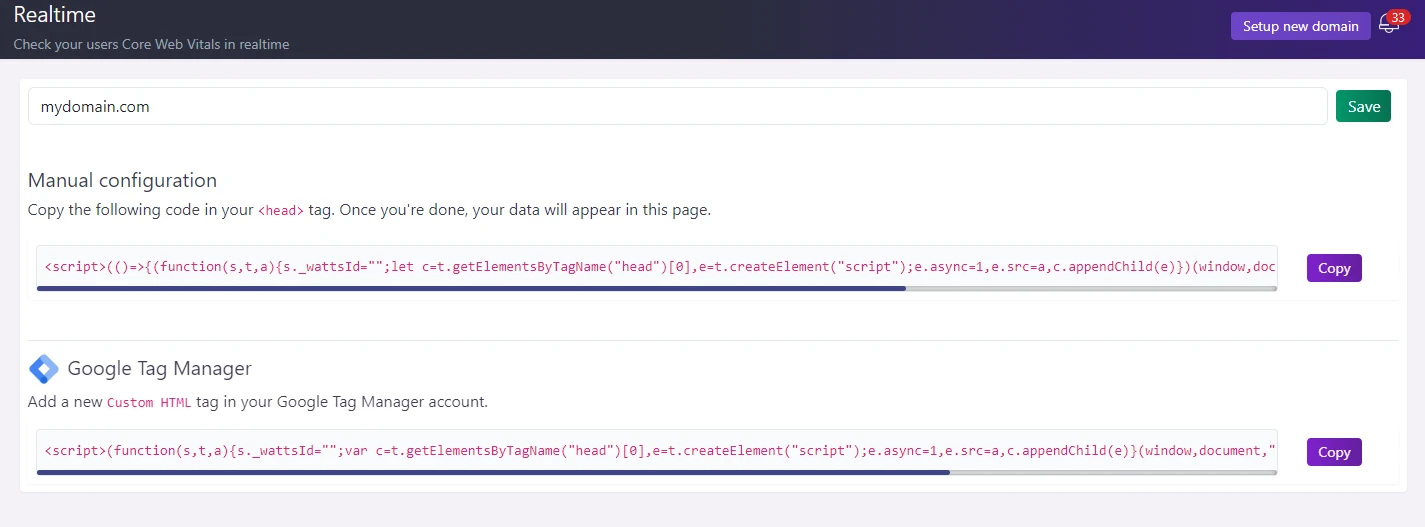
Task: Click the Custom HTML code label
Action: pyautogui.click(x=148, y=402)
